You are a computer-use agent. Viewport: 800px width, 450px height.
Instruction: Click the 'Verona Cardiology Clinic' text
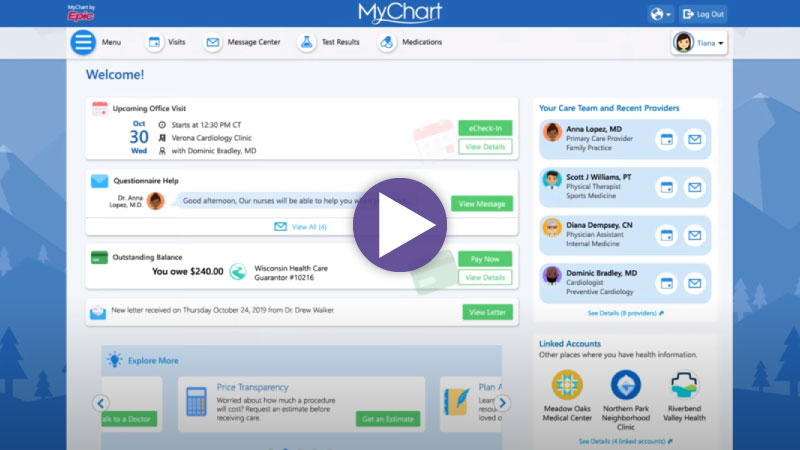coord(211,138)
